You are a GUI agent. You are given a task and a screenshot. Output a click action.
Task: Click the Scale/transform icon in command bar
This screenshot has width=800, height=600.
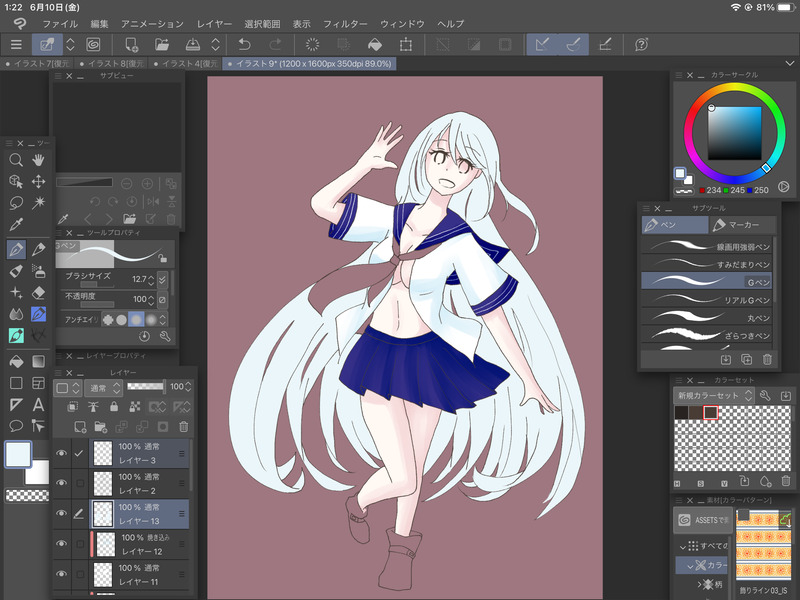[406, 44]
